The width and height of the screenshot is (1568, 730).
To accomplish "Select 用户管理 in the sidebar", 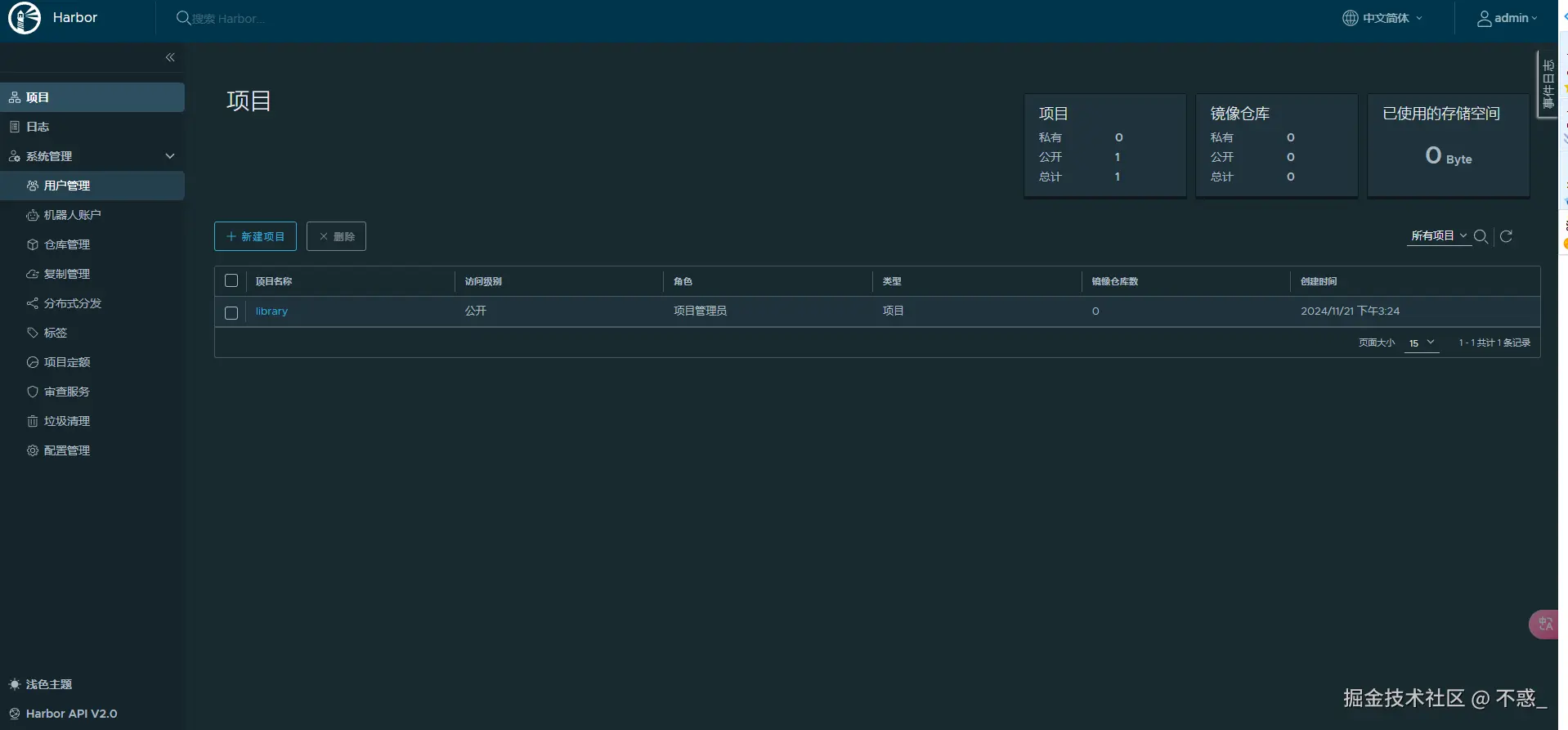I will pyautogui.click(x=92, y=186).
